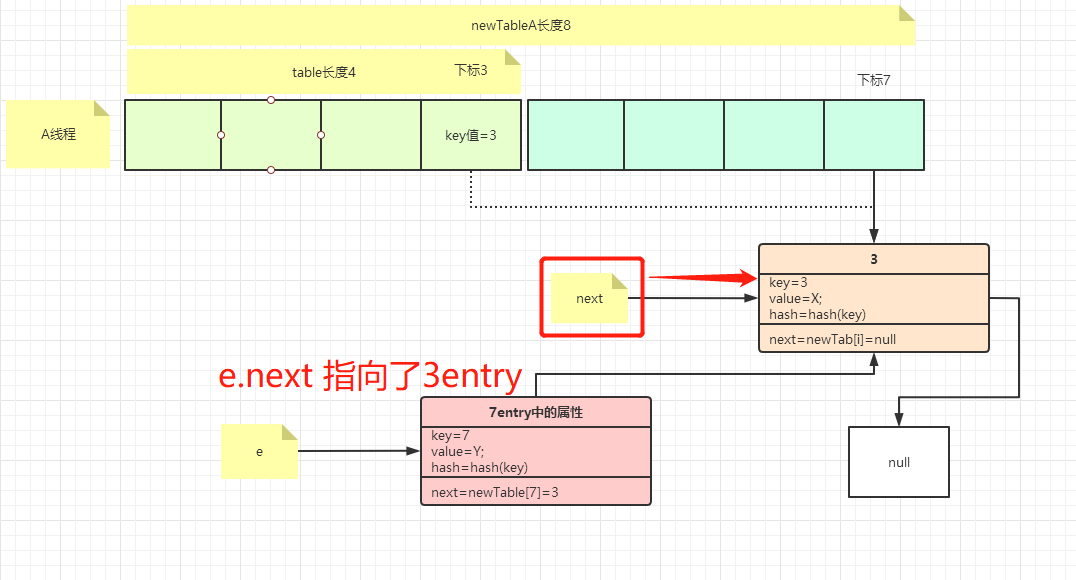Click a connection point circle on the green table
Screen dimensions: 1076x580
(270, 100)
